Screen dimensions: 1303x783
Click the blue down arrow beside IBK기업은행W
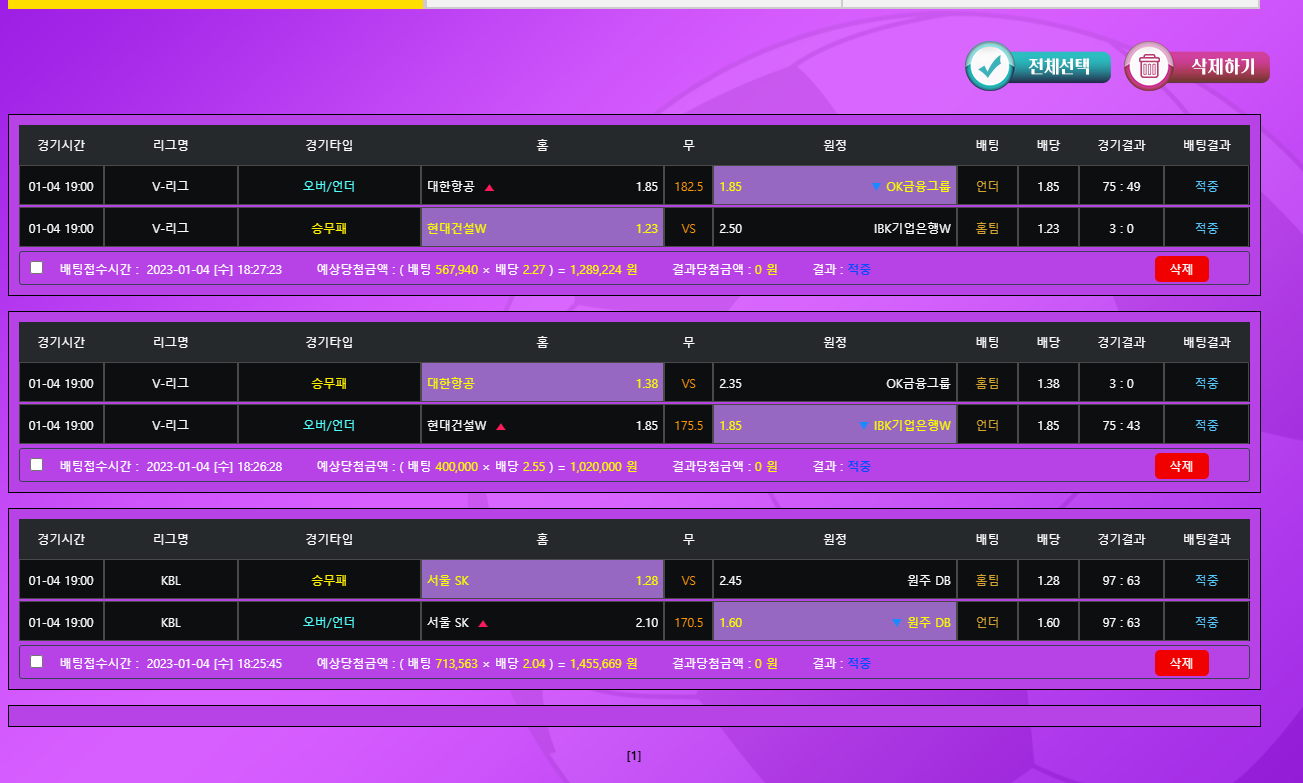(864, 426)
